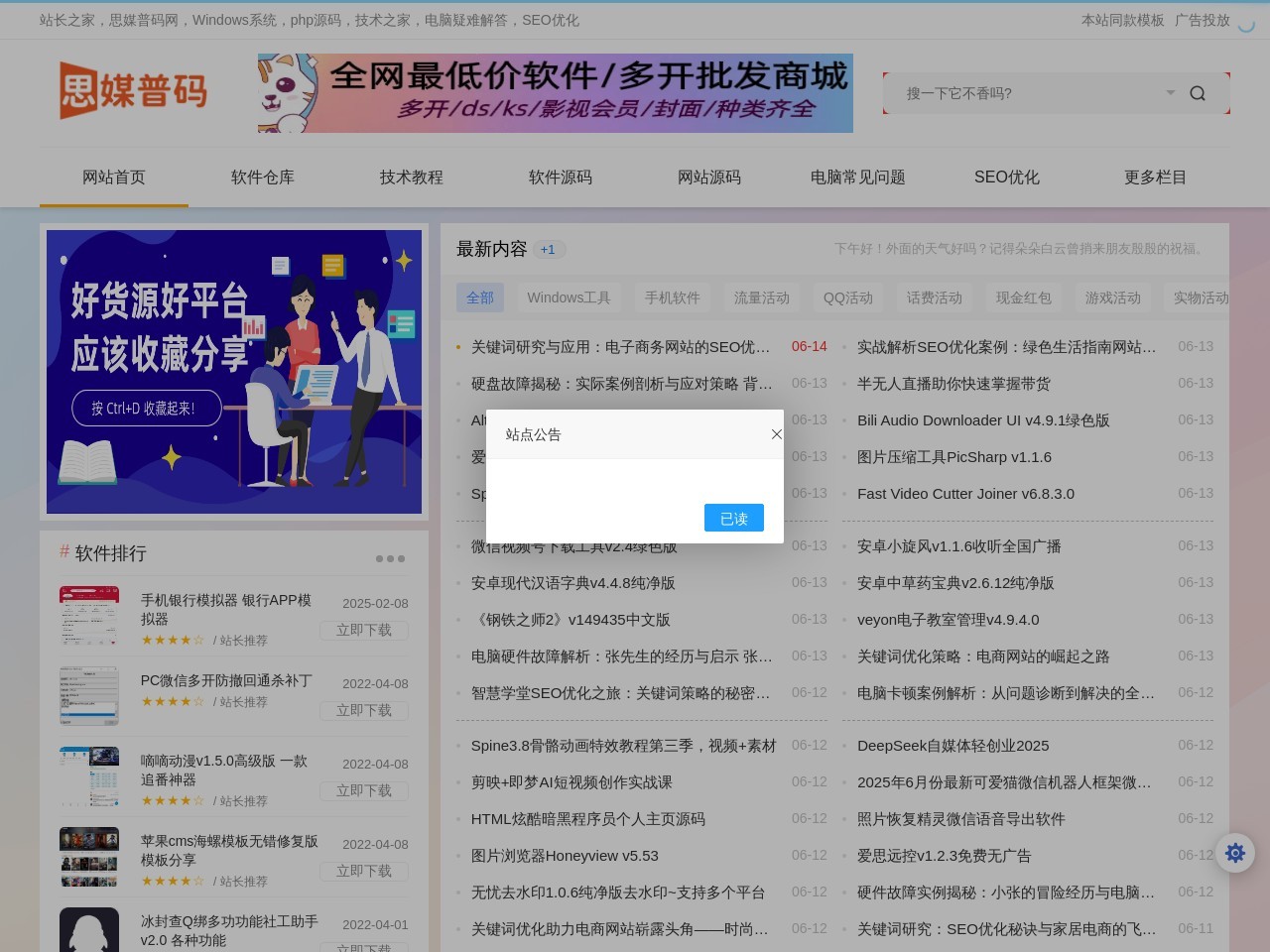
Task: Open the search category dropdown arrow
Action: (x=1171, y=92)
